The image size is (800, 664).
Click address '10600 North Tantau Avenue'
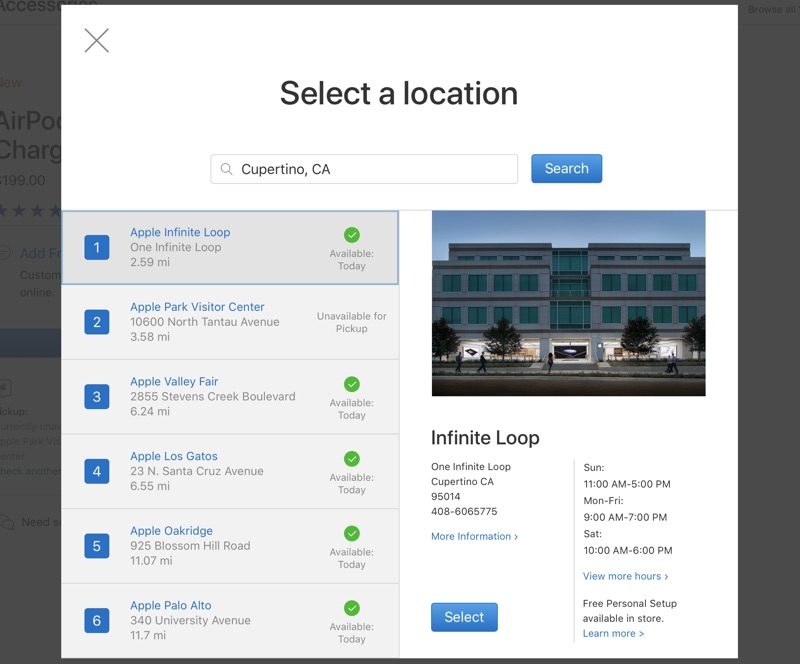[205, 322]
